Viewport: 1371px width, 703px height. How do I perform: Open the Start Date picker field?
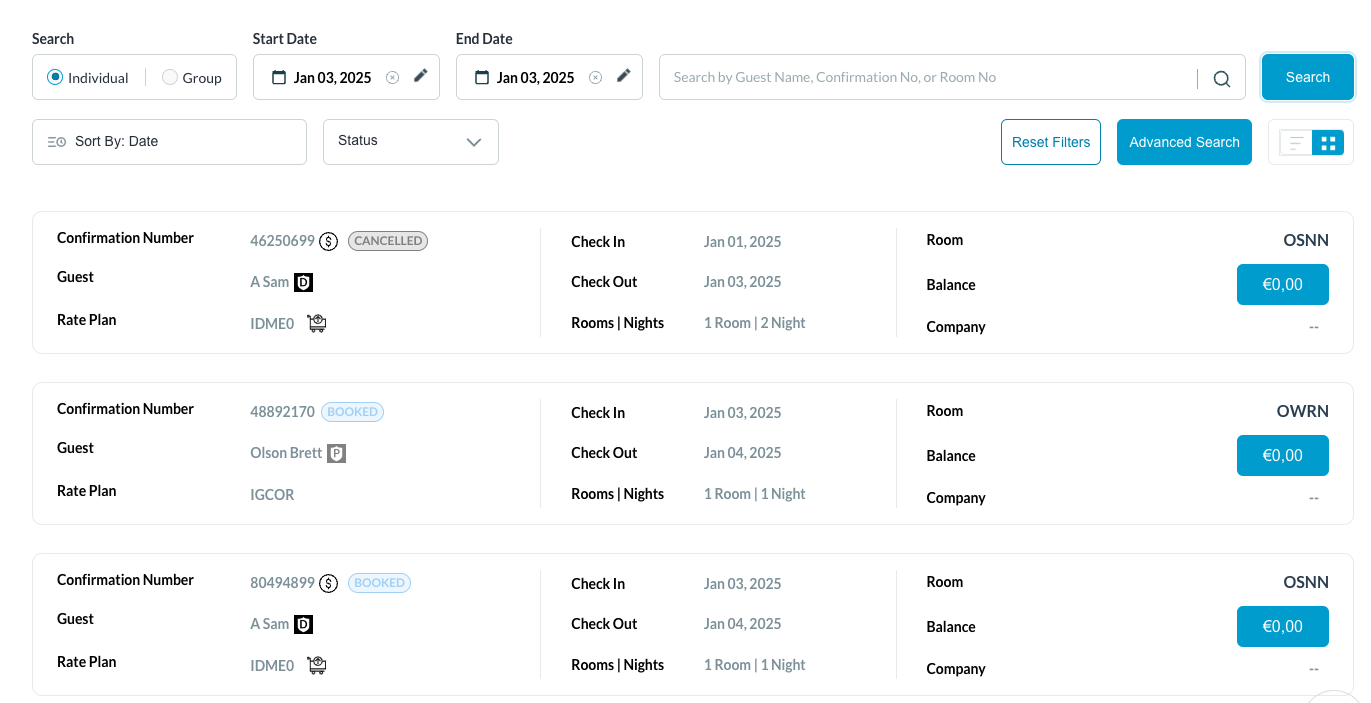(330, 77)
